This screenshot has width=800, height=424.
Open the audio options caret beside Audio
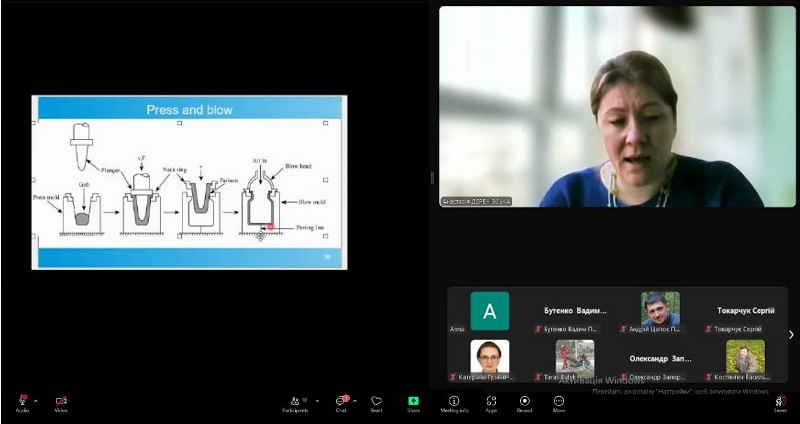tap(36, 401)
